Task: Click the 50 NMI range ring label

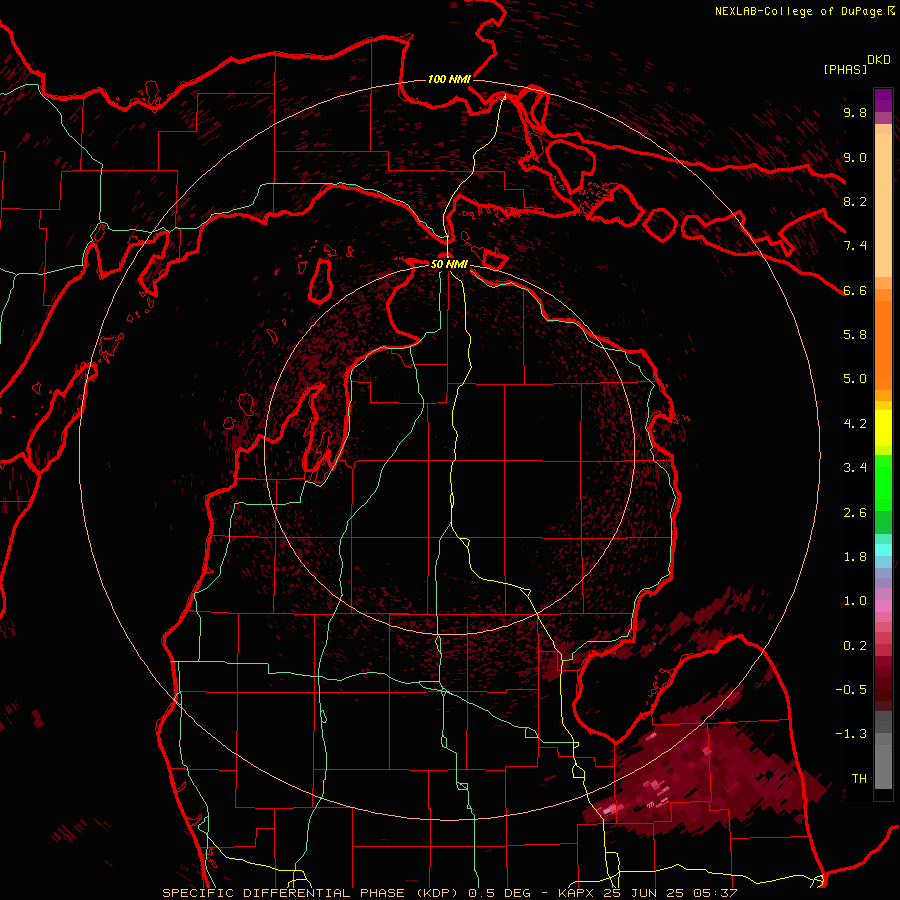Action: [x=449, y=264]
